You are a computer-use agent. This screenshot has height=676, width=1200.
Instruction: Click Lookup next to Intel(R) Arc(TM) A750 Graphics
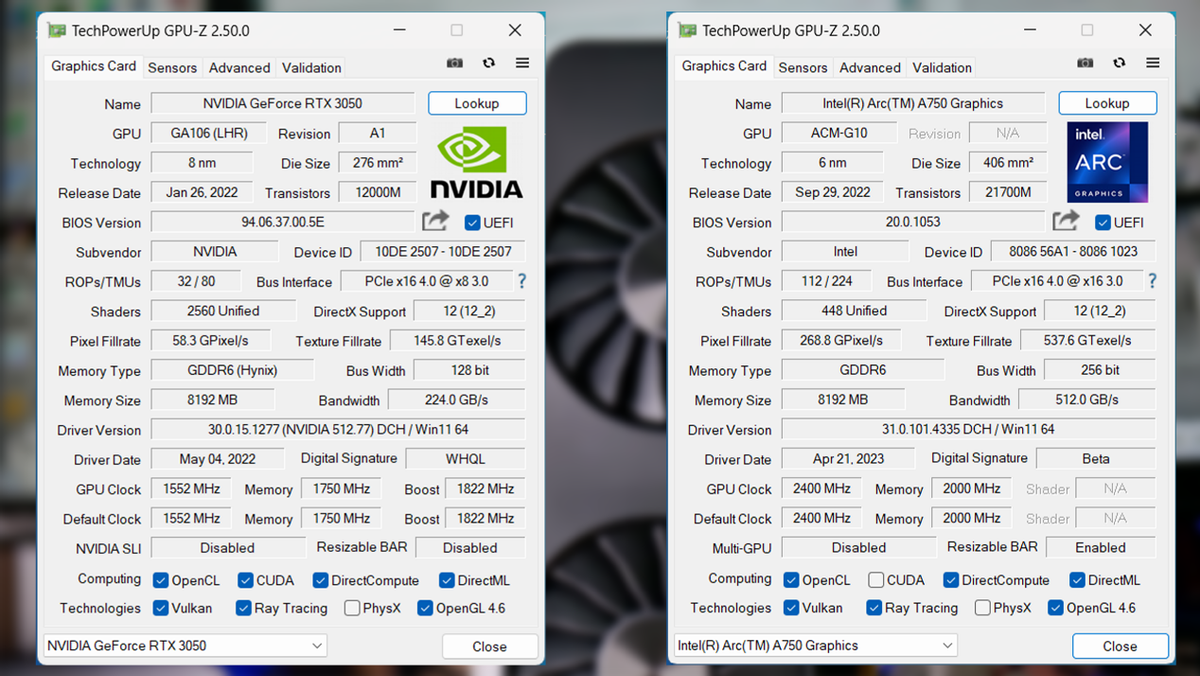click(1107, 103)
